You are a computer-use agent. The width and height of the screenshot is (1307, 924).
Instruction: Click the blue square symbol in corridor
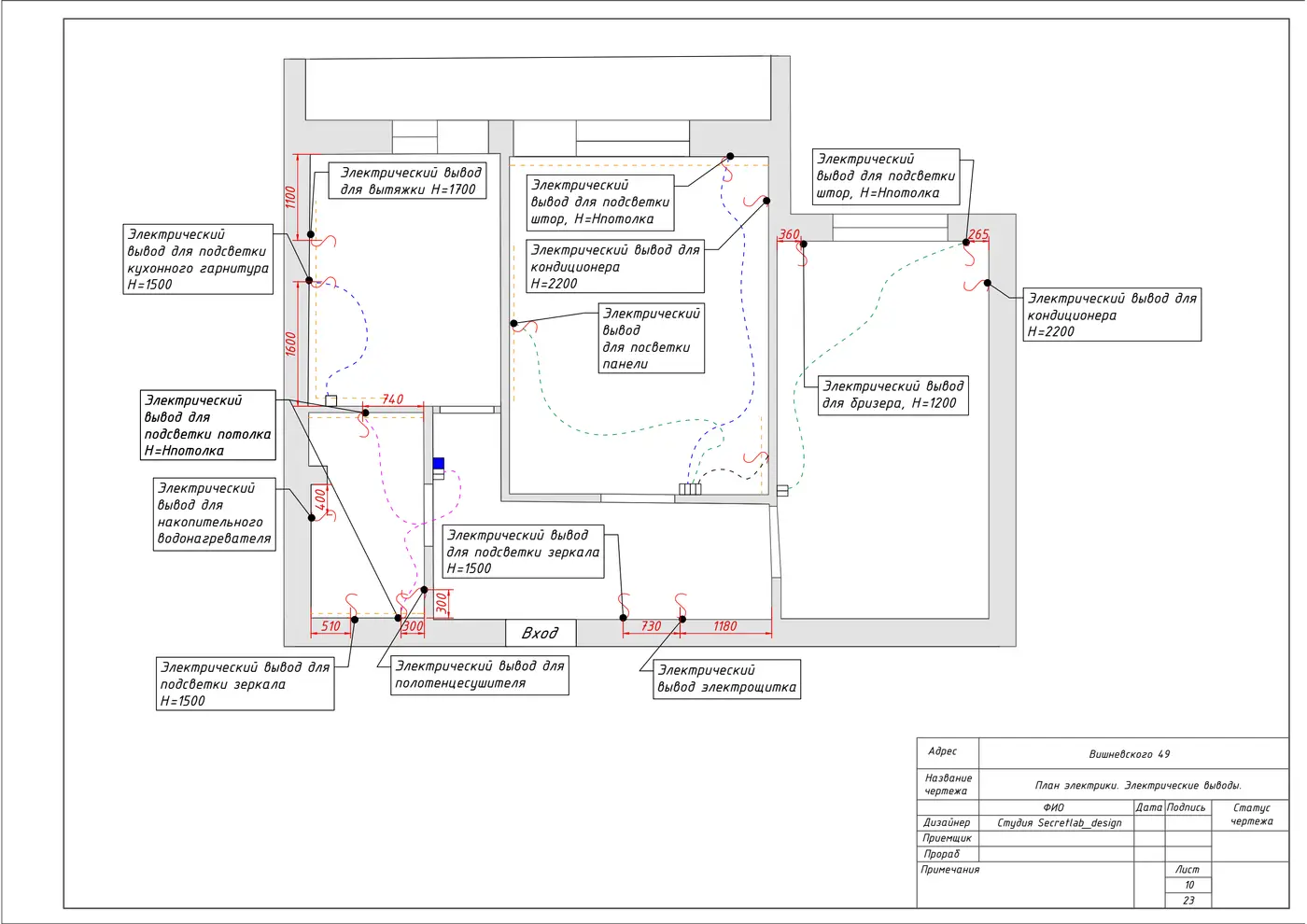pos(439,463)
